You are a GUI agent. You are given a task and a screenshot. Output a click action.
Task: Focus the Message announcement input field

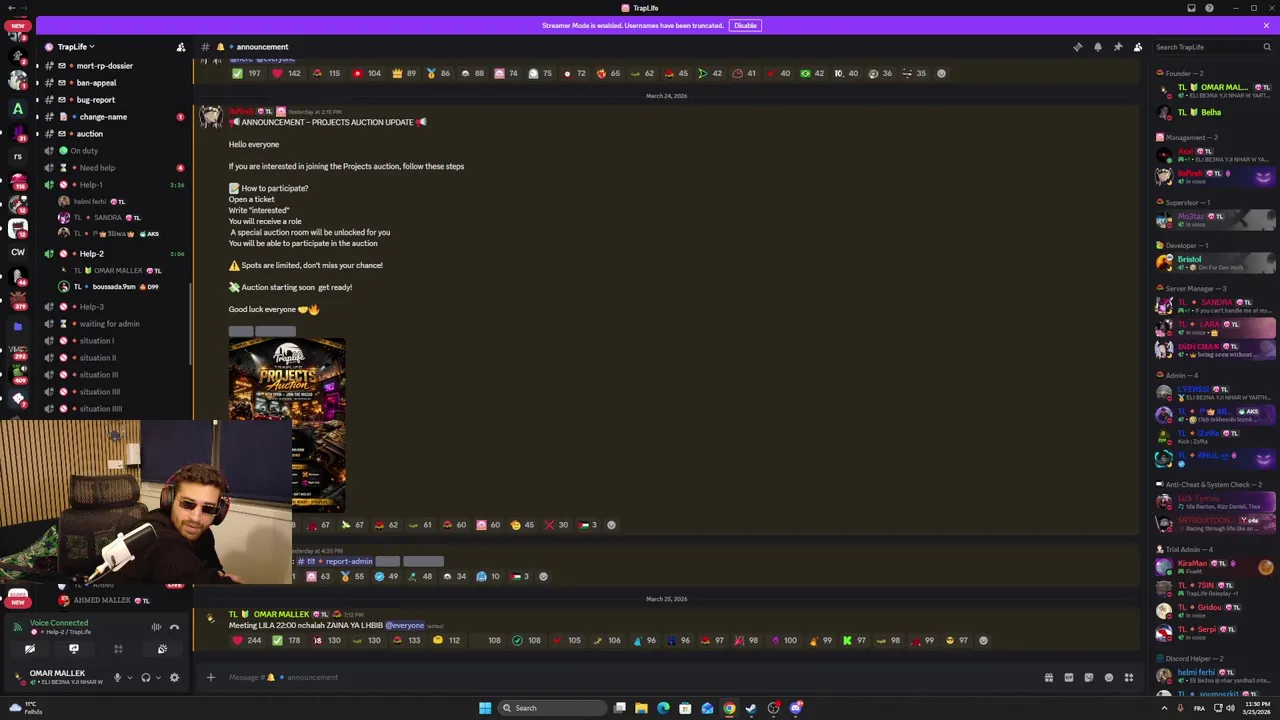pyautogui.click(x=630, y=677)
